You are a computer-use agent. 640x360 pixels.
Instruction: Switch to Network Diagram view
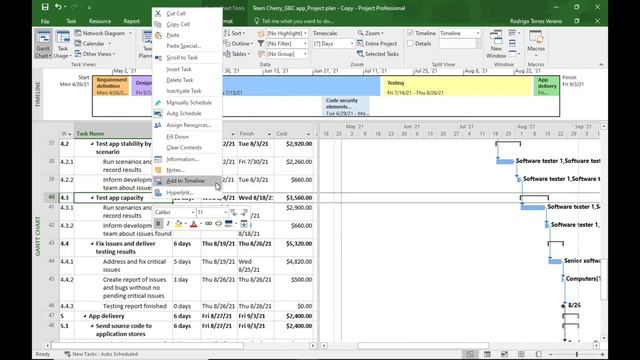(100, 33)
